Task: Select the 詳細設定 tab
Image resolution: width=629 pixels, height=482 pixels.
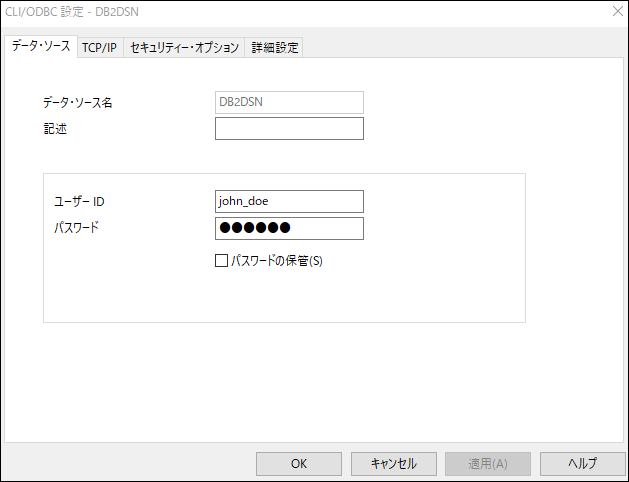Action: click(273, 48)
